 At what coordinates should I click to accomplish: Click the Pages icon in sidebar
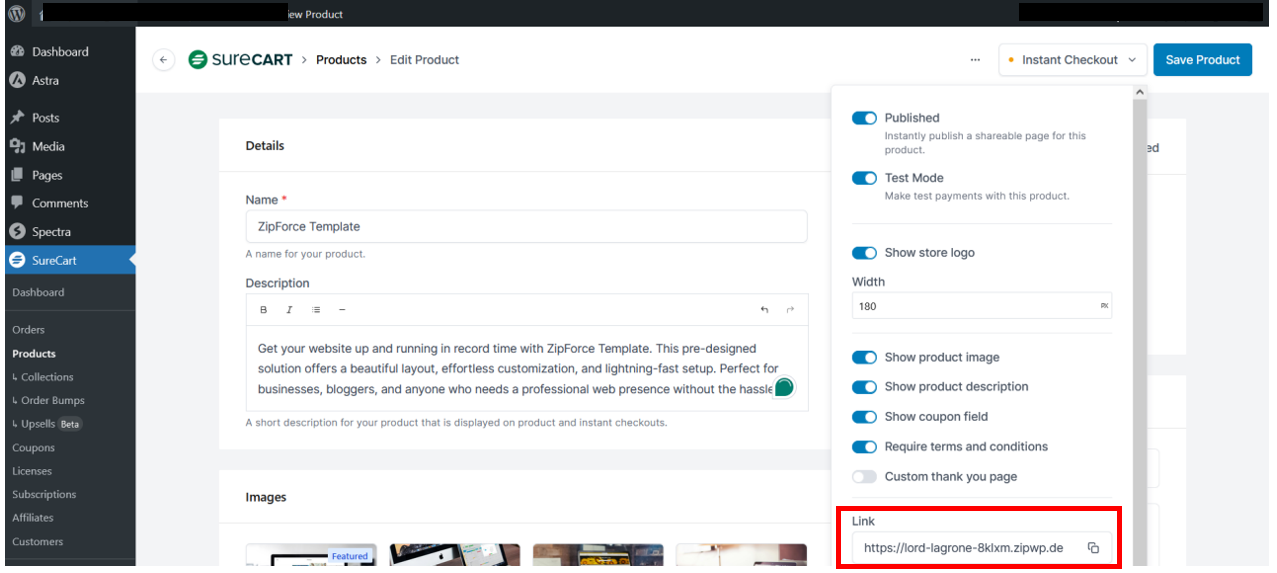17,175
